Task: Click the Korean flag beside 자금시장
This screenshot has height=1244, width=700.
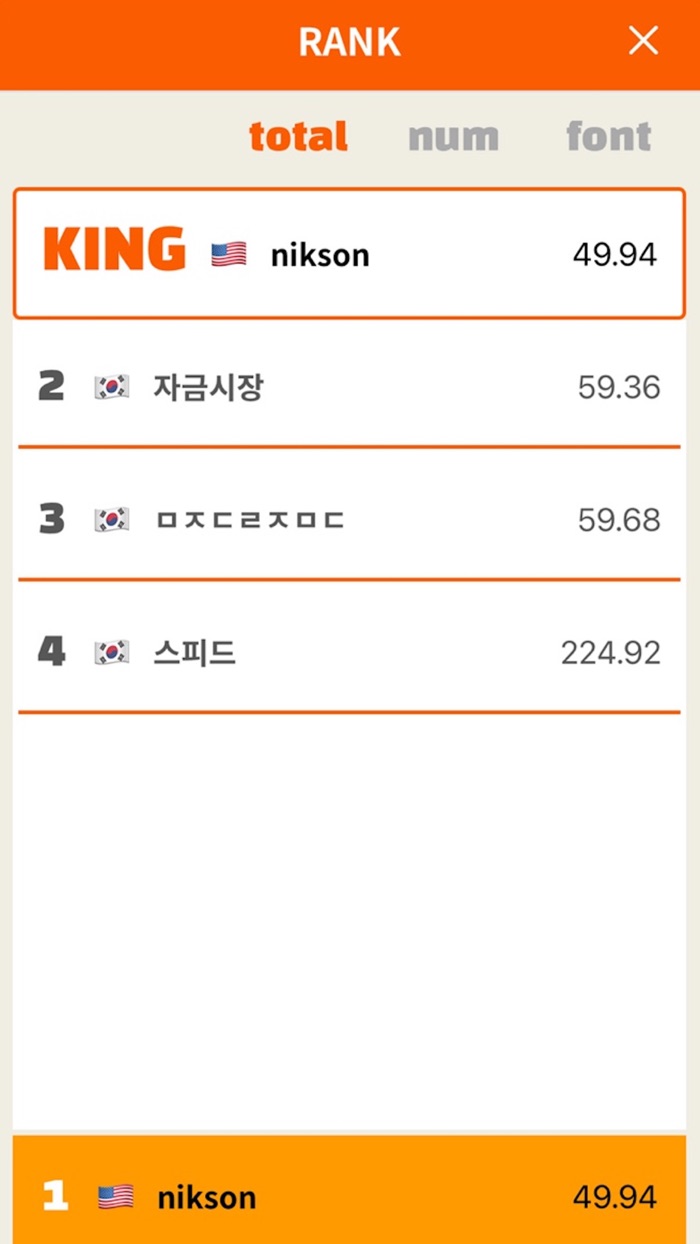Action: (112, 386)
